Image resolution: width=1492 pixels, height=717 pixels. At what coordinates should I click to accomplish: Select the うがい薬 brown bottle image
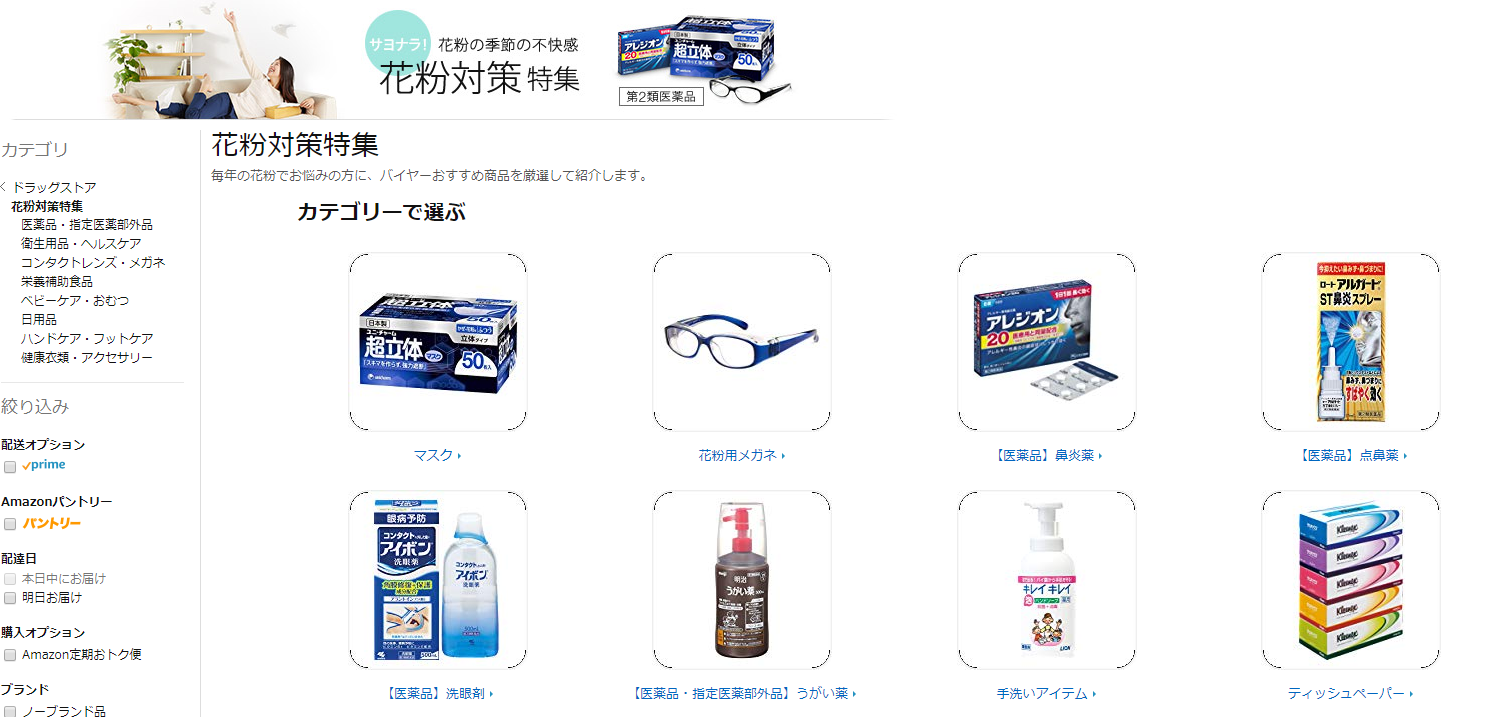742,580
